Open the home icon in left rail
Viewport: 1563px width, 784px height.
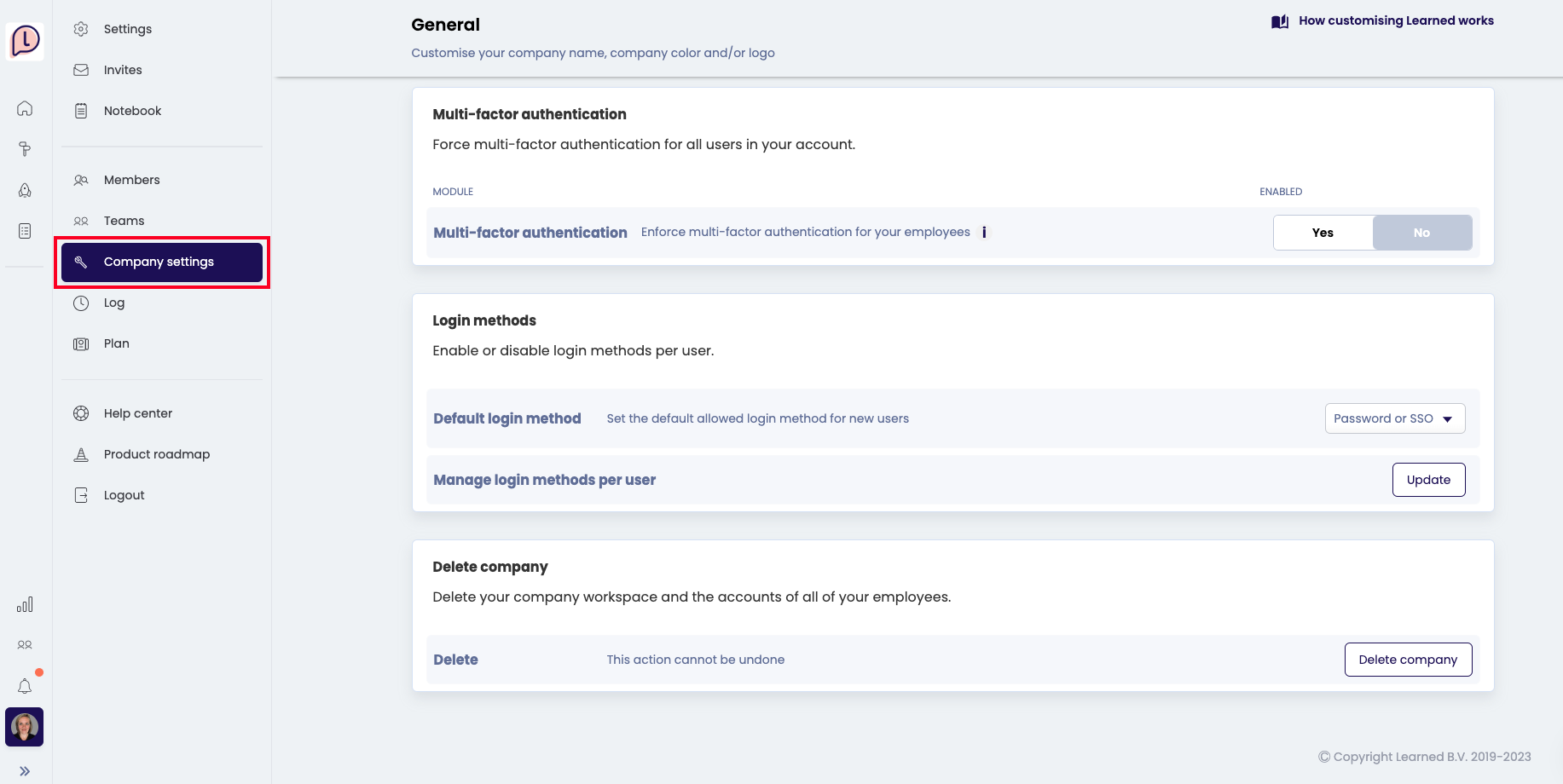click(25, 108)
